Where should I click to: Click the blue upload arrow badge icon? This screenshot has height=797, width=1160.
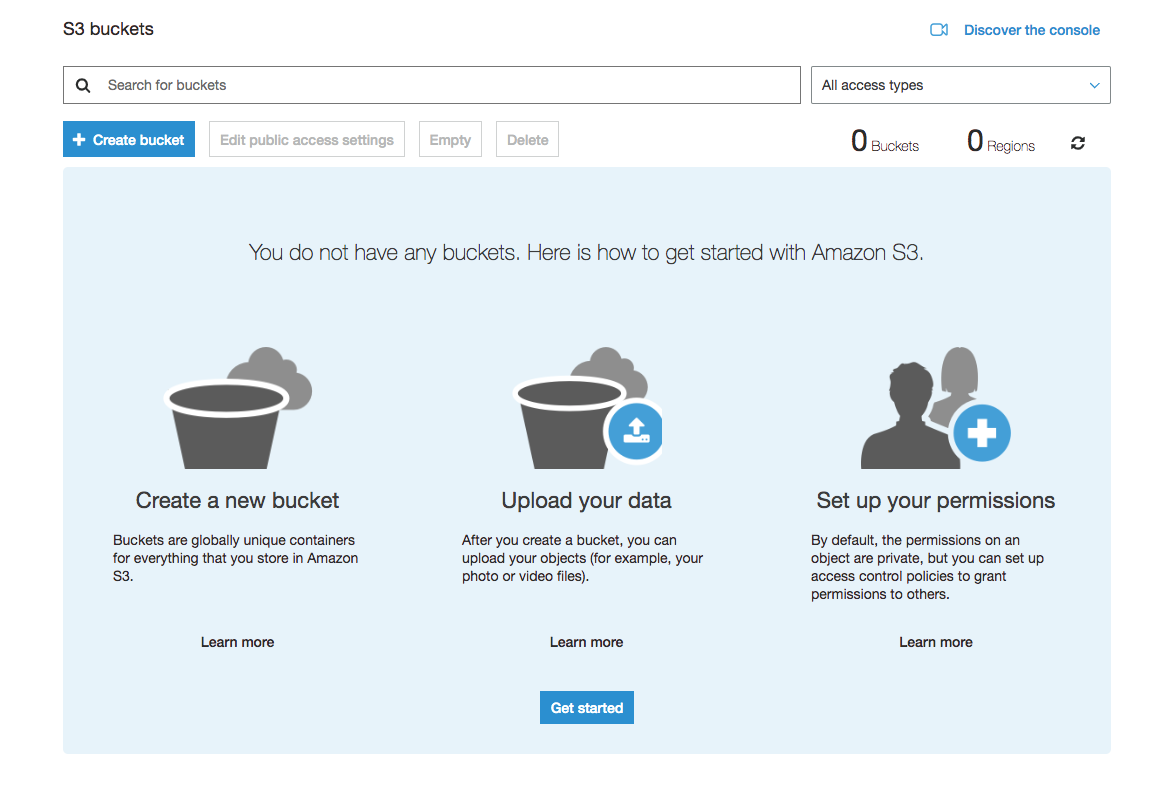[635, 431]
